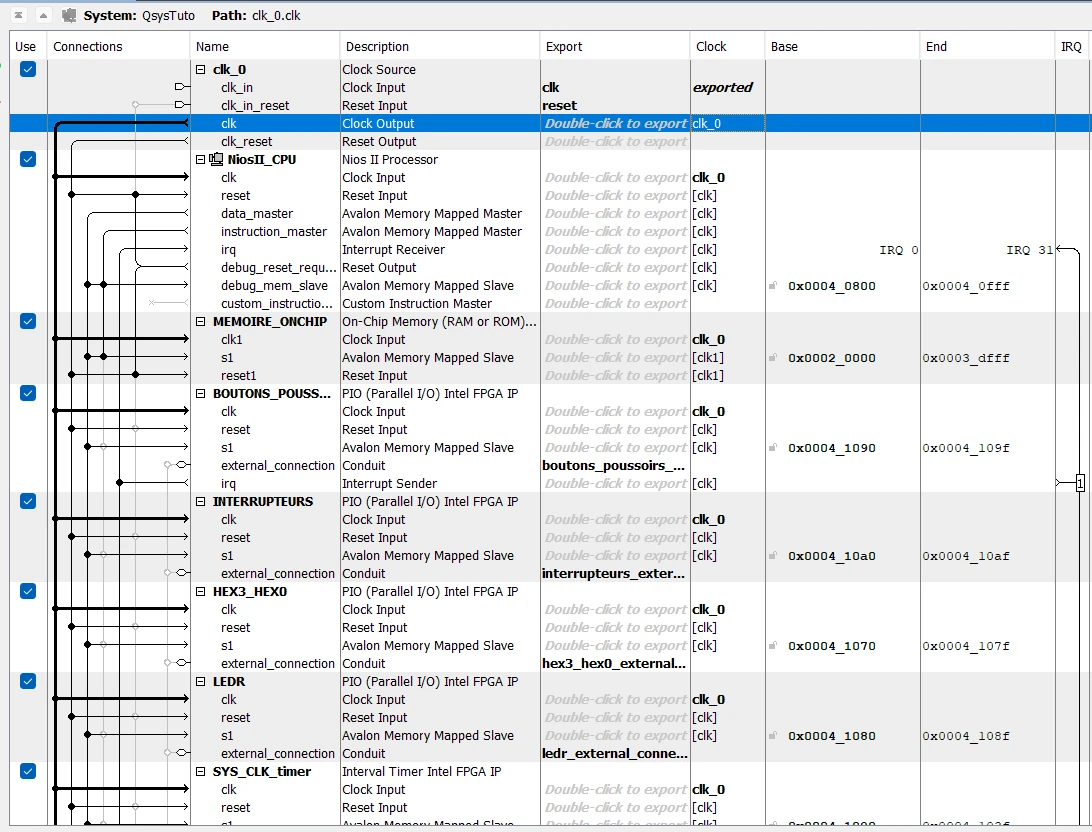
Task: Click lock icon beside base 0x0002_0000
Action: point(772,358)
